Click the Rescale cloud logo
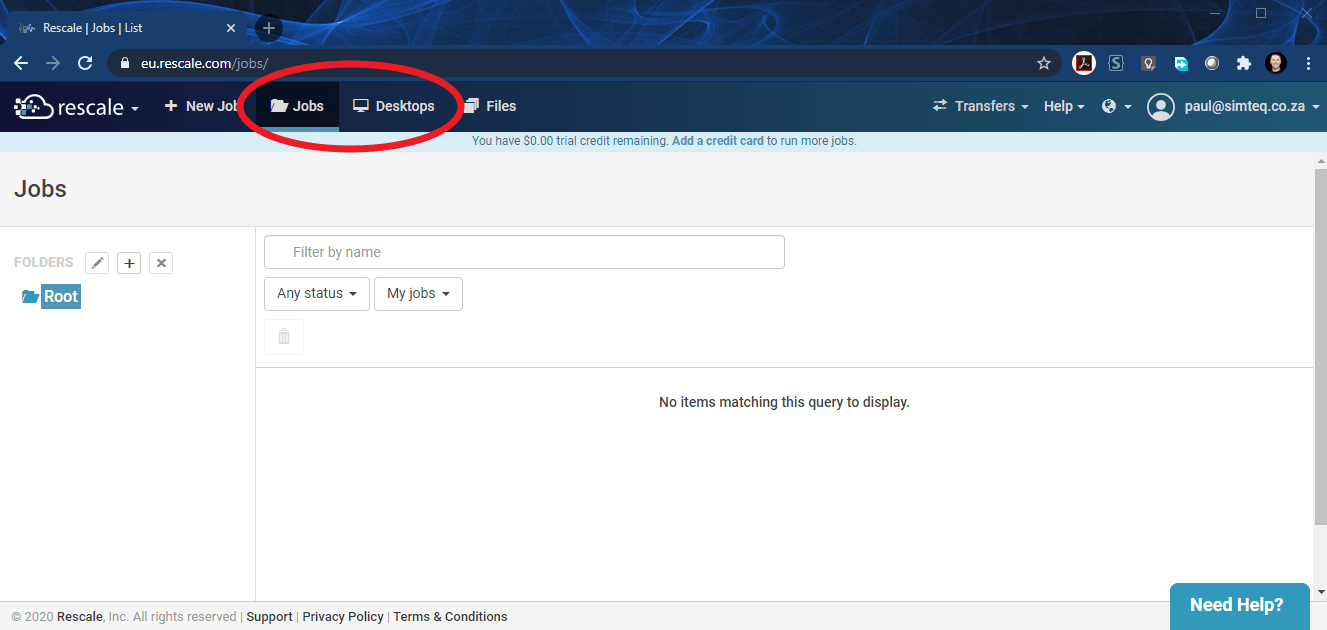1327x630 pixels. (x=34, y=106)
